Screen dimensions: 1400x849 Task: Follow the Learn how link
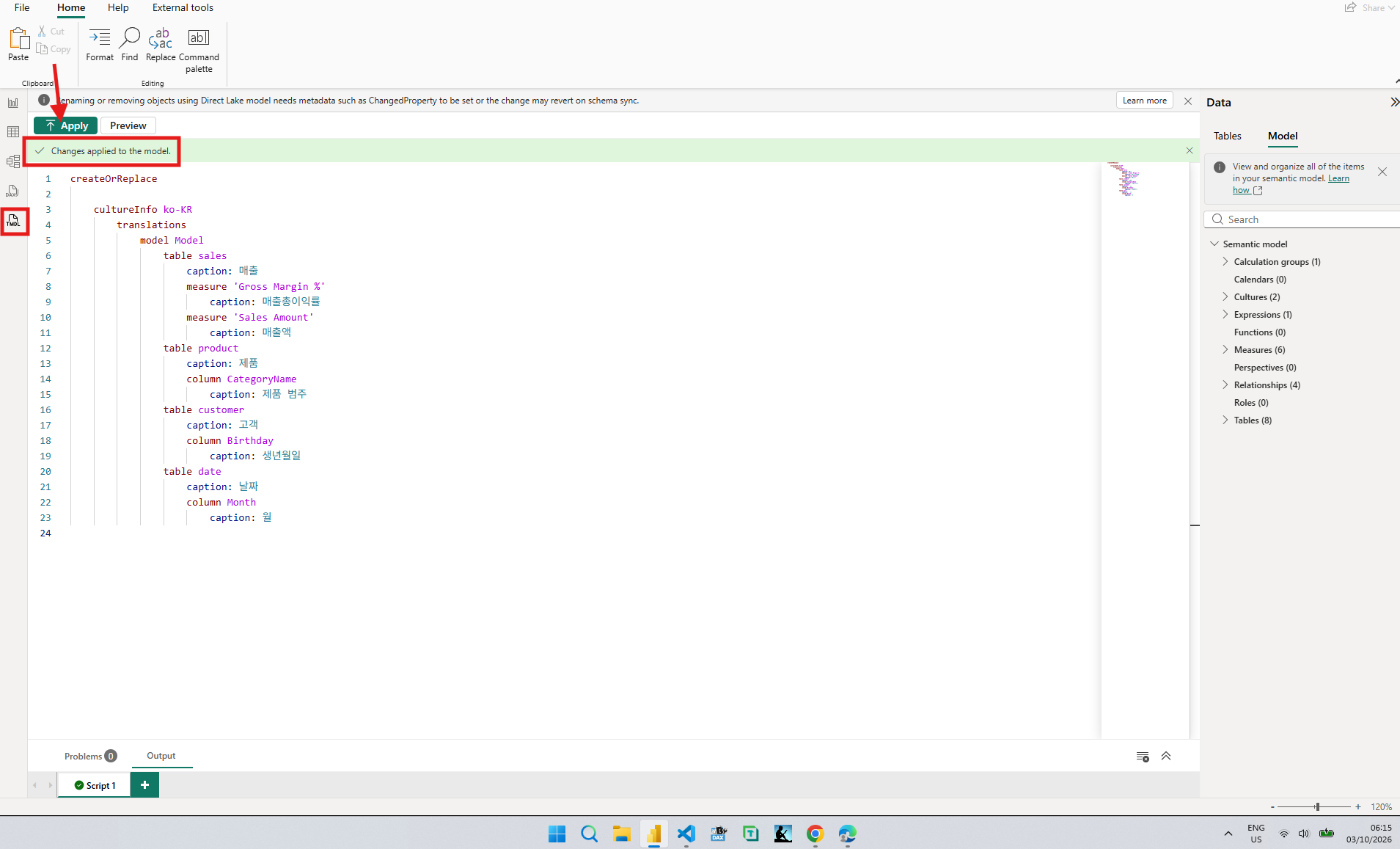click(1291, 184)
